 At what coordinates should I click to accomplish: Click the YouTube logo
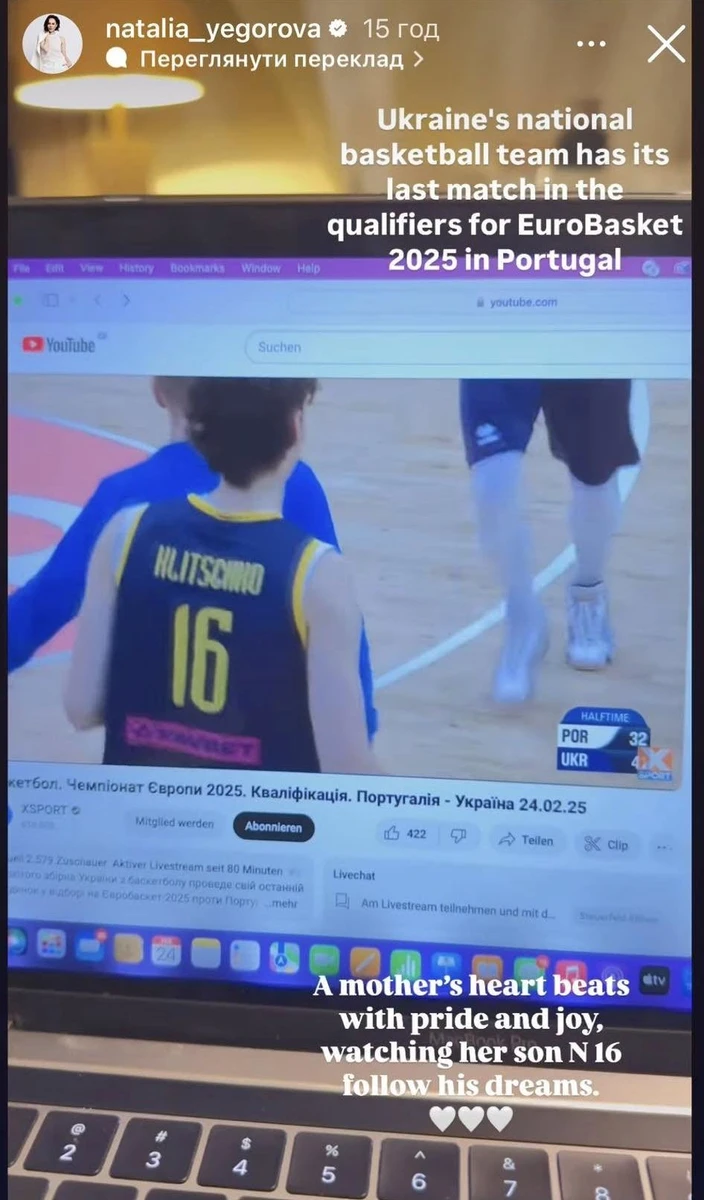pos(60,345)
